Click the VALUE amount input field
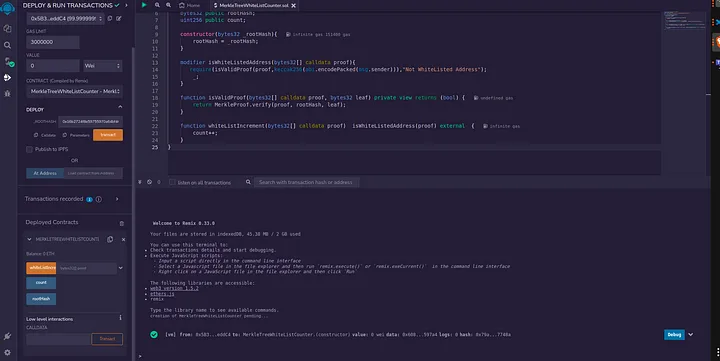Viewport: 720px width, 361px height. pos(53,66)
